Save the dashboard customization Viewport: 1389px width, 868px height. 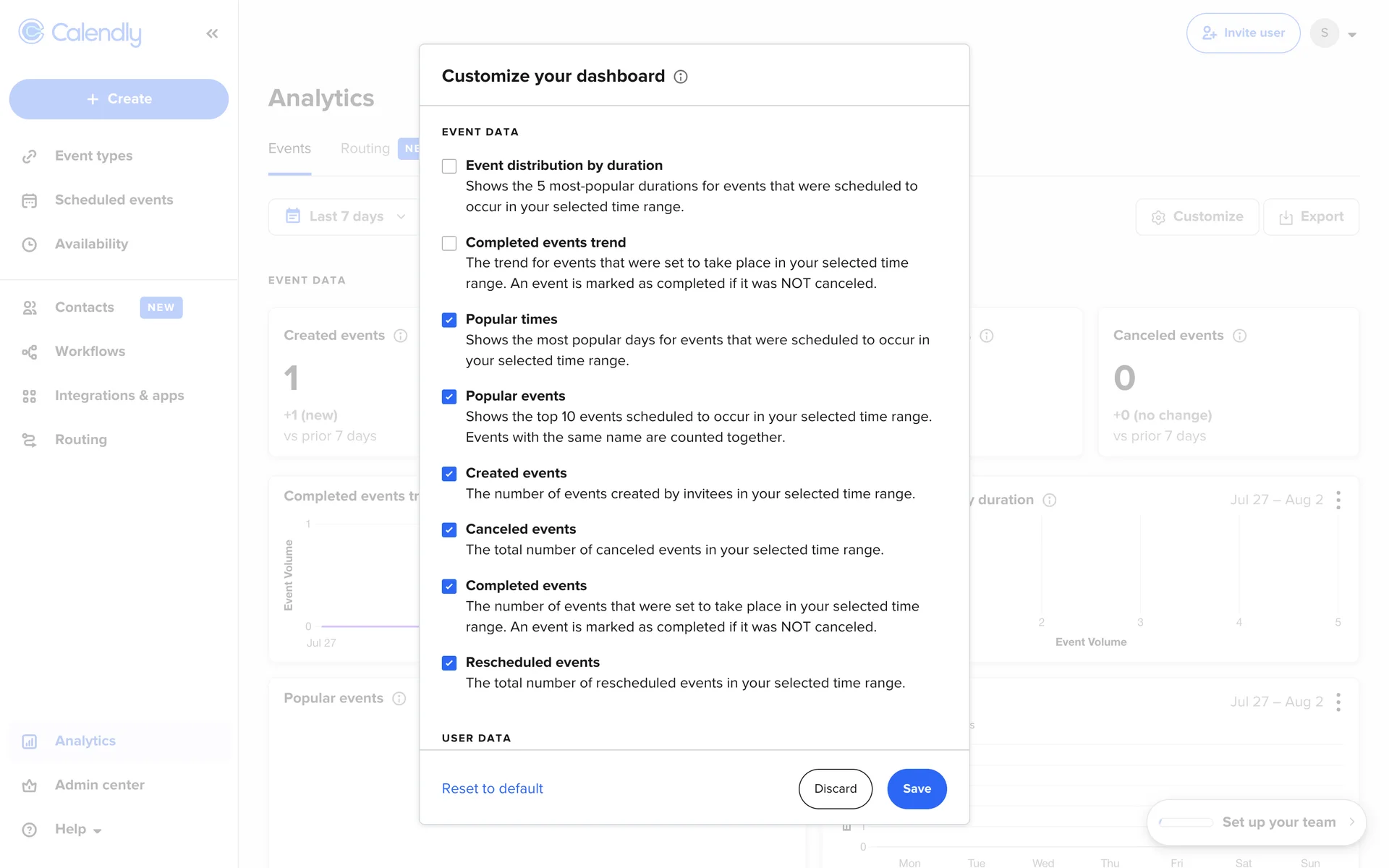917,788
